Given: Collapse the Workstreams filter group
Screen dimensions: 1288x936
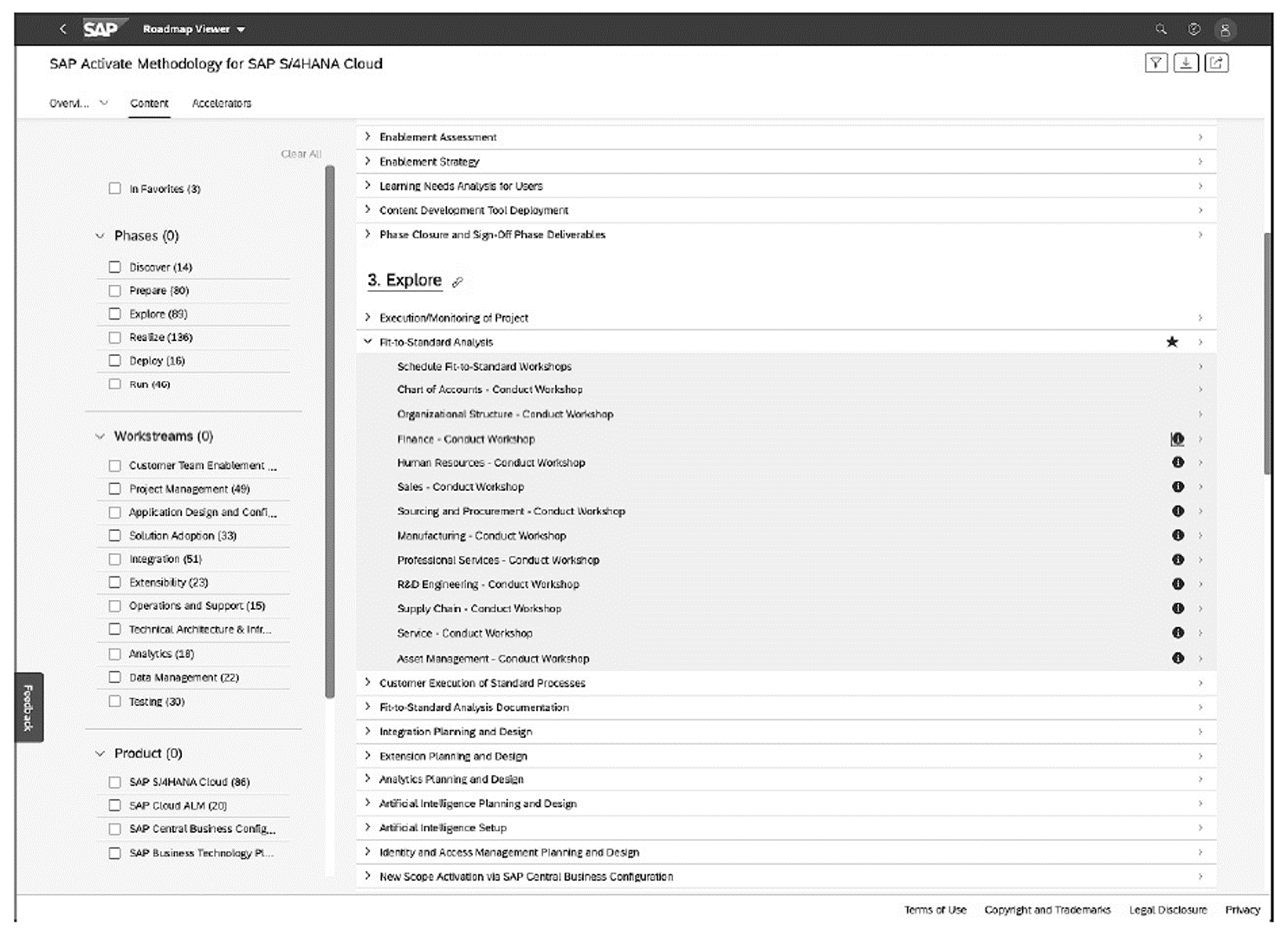Looking at the screenshot, I should [x=100, y=436].
